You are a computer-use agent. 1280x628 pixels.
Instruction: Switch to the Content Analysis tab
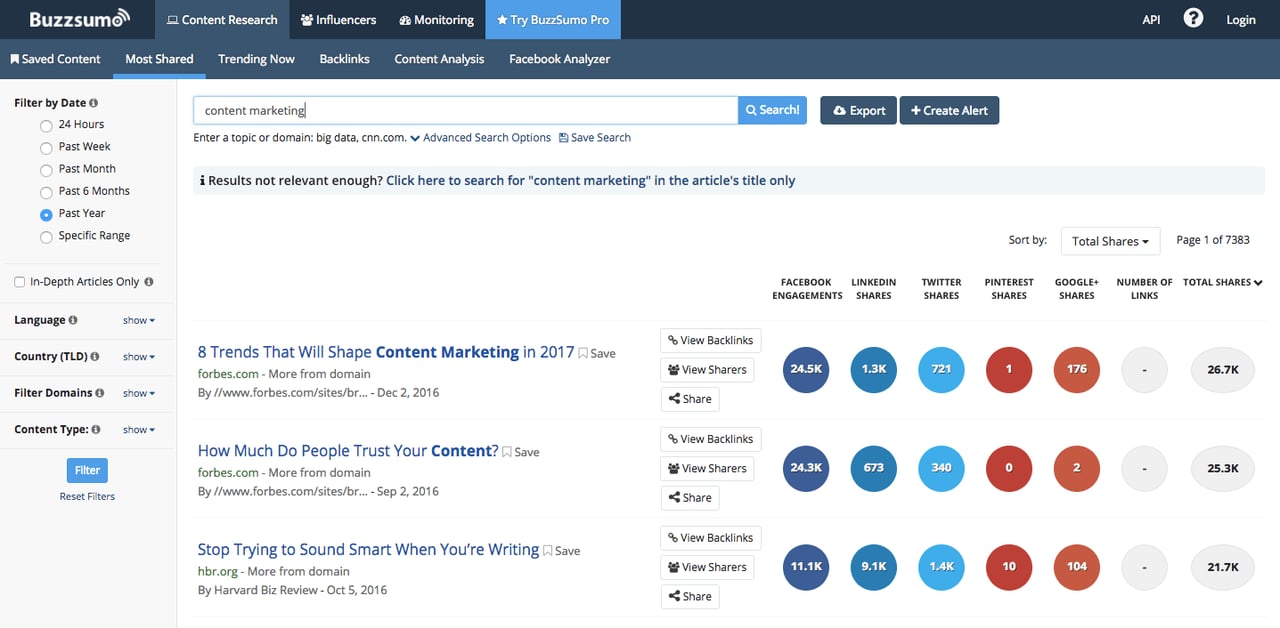(x=439, y=59)
